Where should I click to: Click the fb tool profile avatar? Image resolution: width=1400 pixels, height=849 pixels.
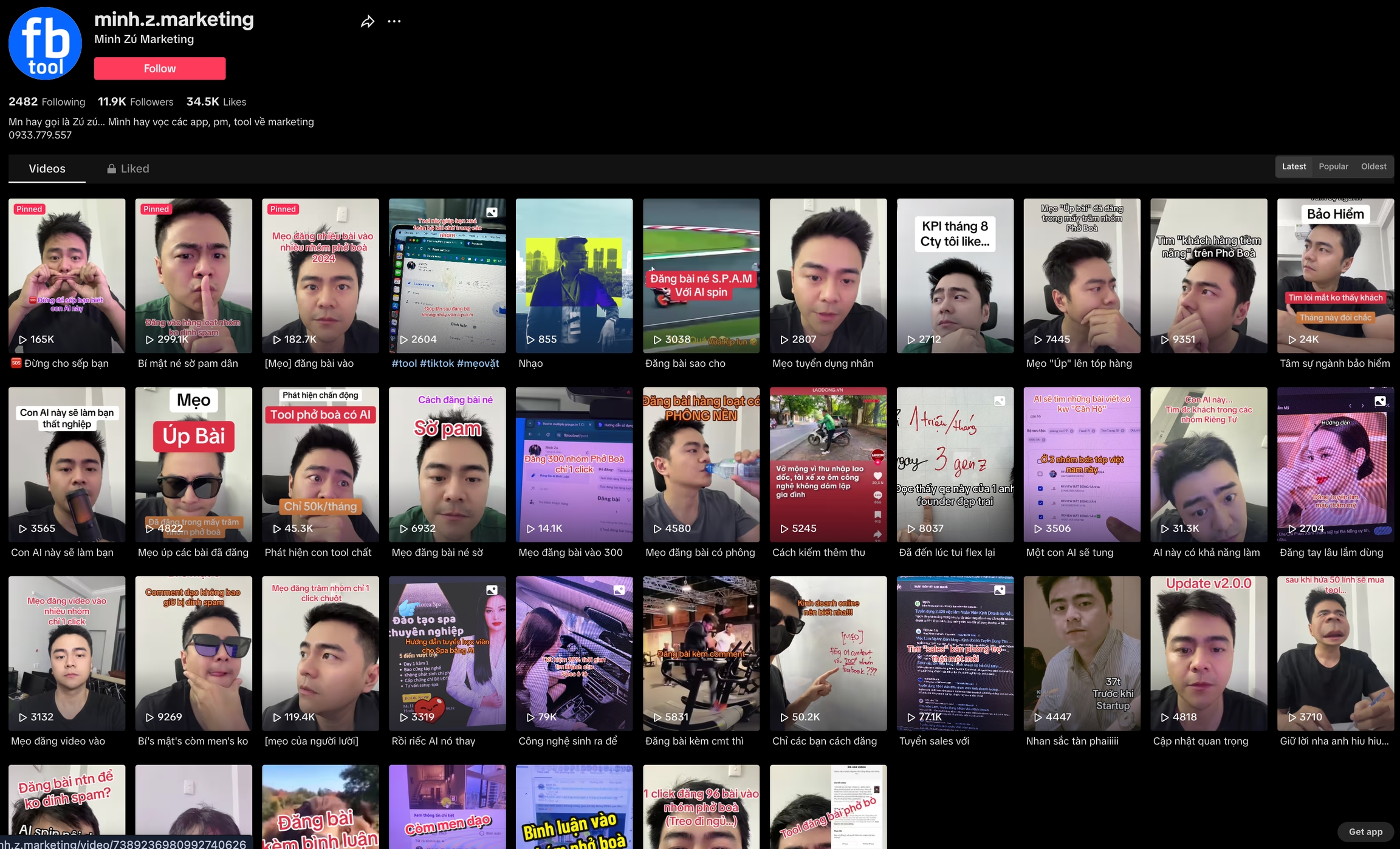(45, 44)
